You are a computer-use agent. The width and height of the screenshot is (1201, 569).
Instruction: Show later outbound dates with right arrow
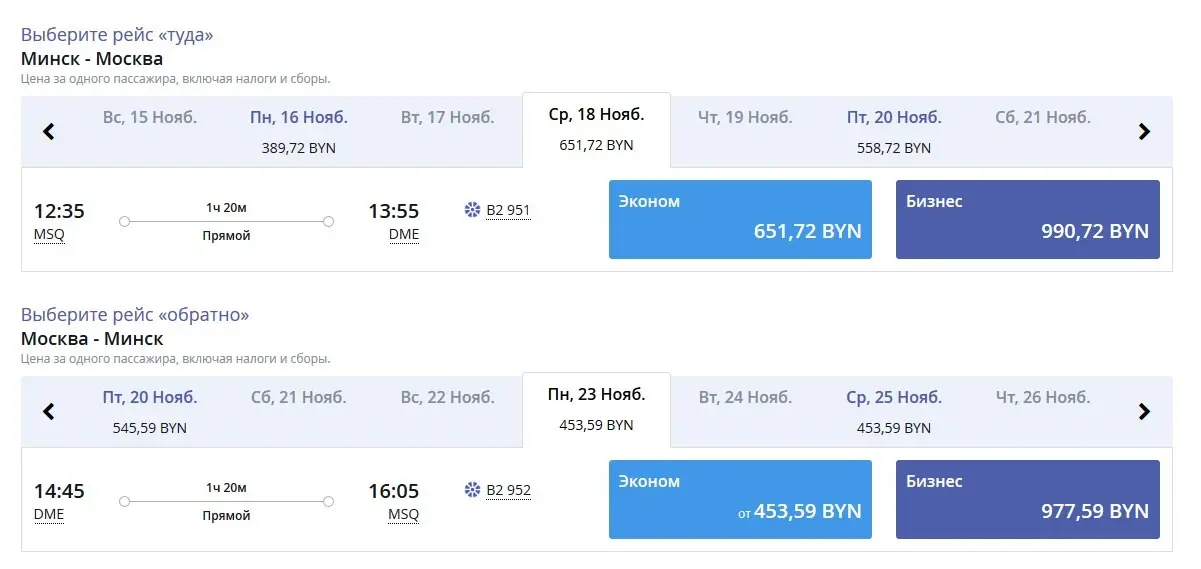[1145, 131]
